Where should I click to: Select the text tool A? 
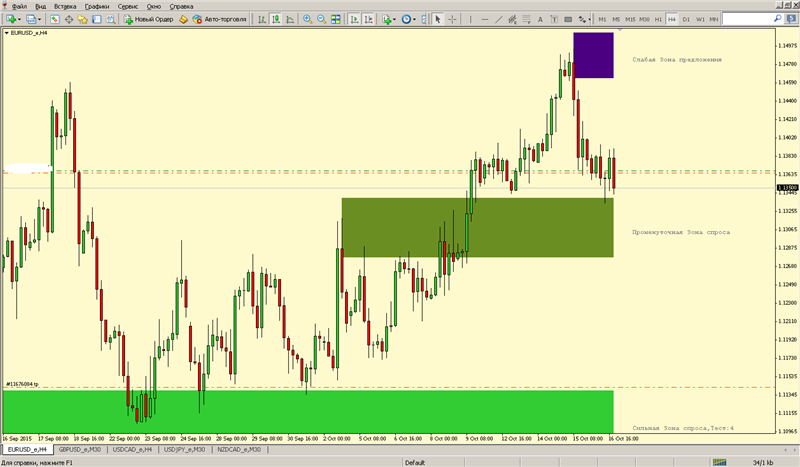[x=540, y=19]
